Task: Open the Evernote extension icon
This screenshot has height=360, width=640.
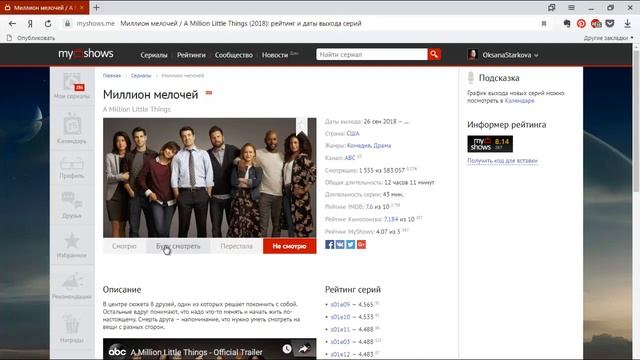Action: coord(567,24)
